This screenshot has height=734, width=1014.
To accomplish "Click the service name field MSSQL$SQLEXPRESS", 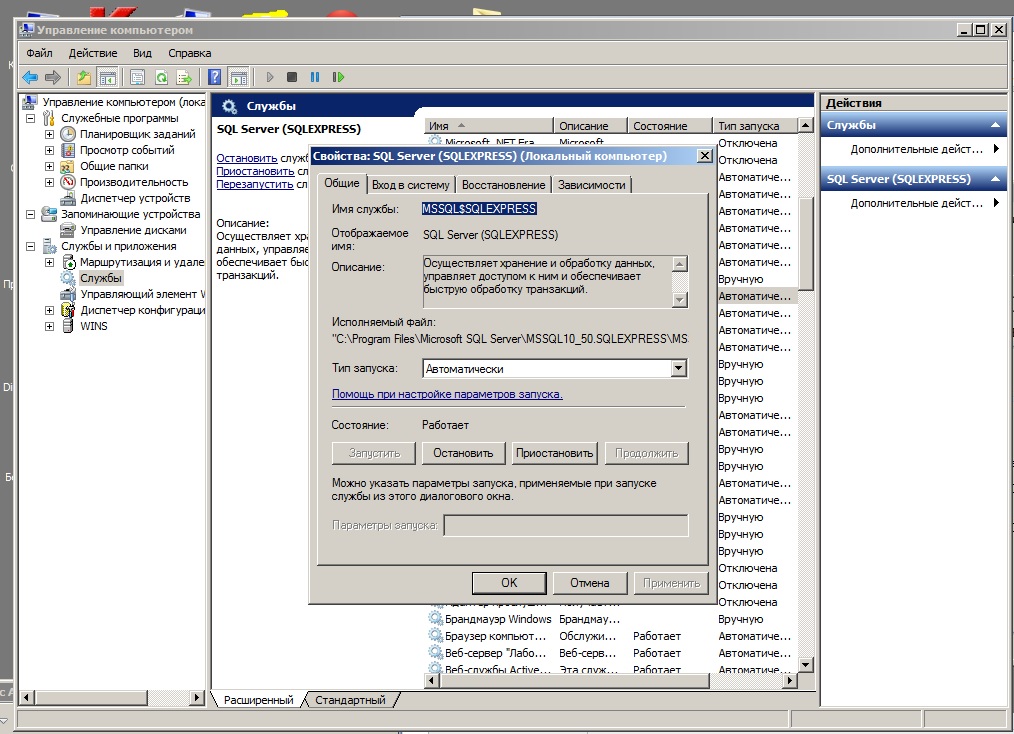I will (x=479, y=209).
